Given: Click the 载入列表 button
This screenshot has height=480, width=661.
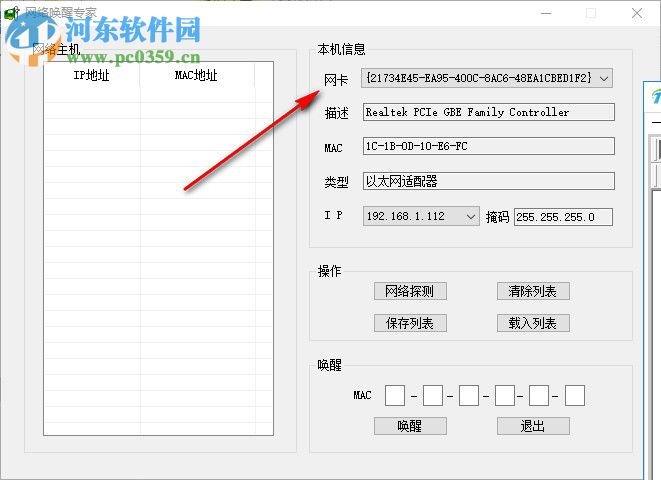Looking at the screenshot, I should click(533, 323).
